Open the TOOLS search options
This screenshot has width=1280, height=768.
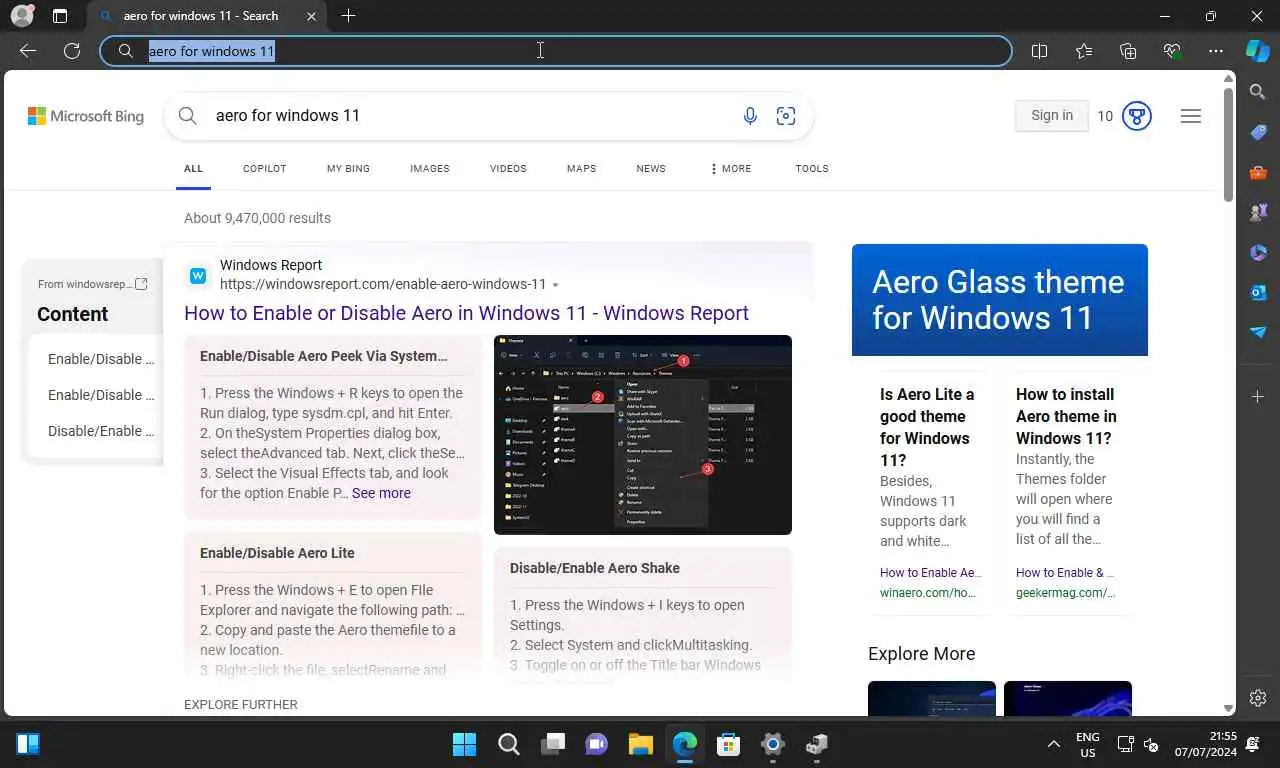tap(812, 169)
